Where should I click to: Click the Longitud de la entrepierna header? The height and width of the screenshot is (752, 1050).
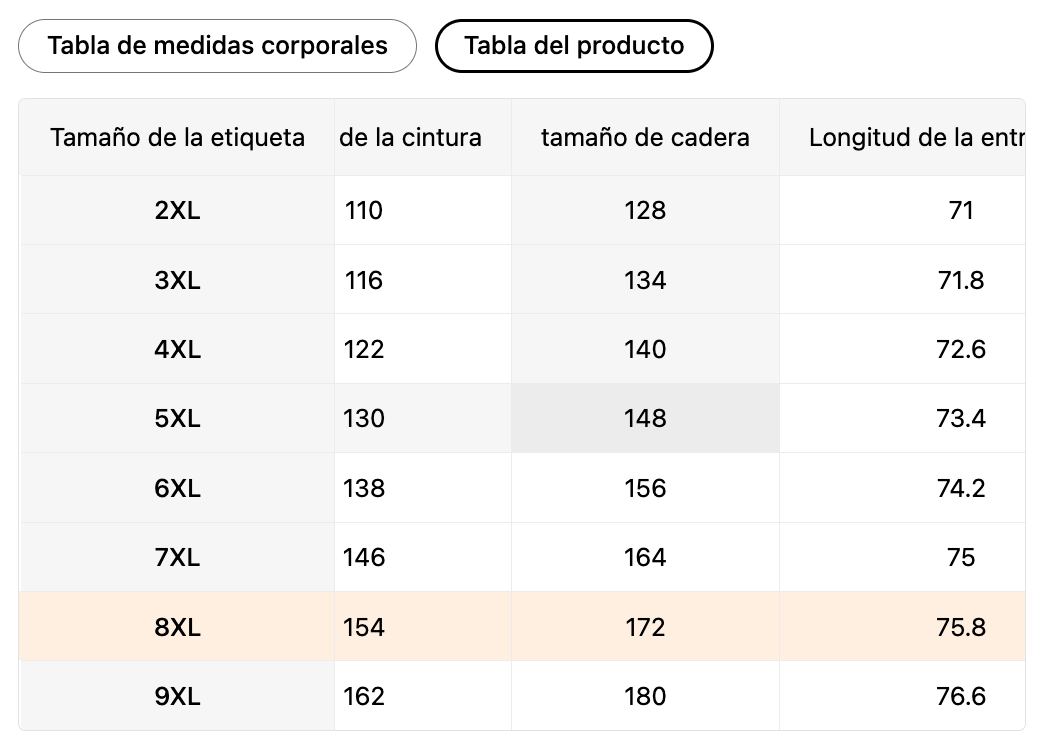click(x=915, y=137)
